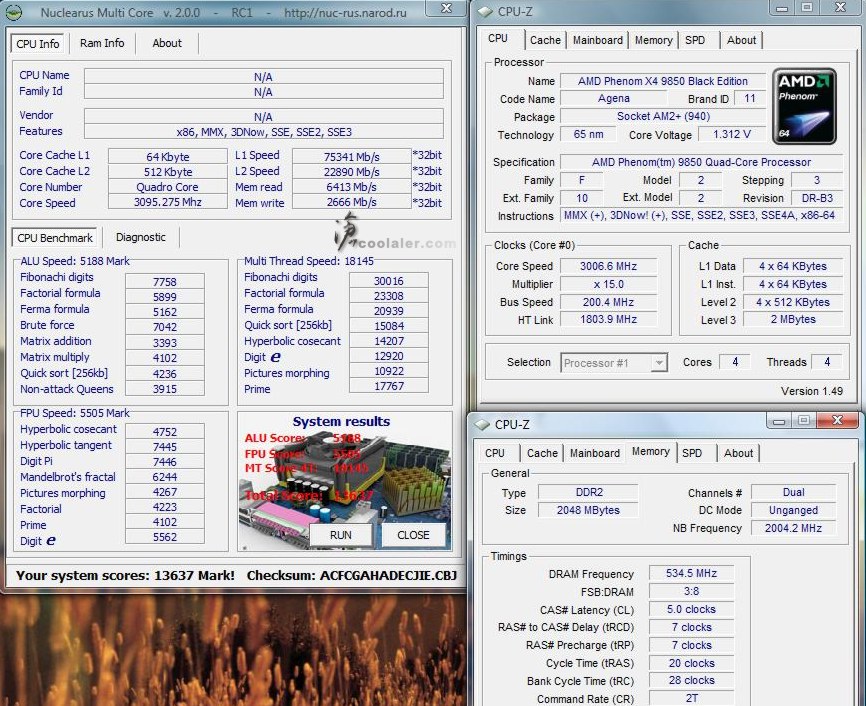Click the Features field listing x86, MMX

263,131
